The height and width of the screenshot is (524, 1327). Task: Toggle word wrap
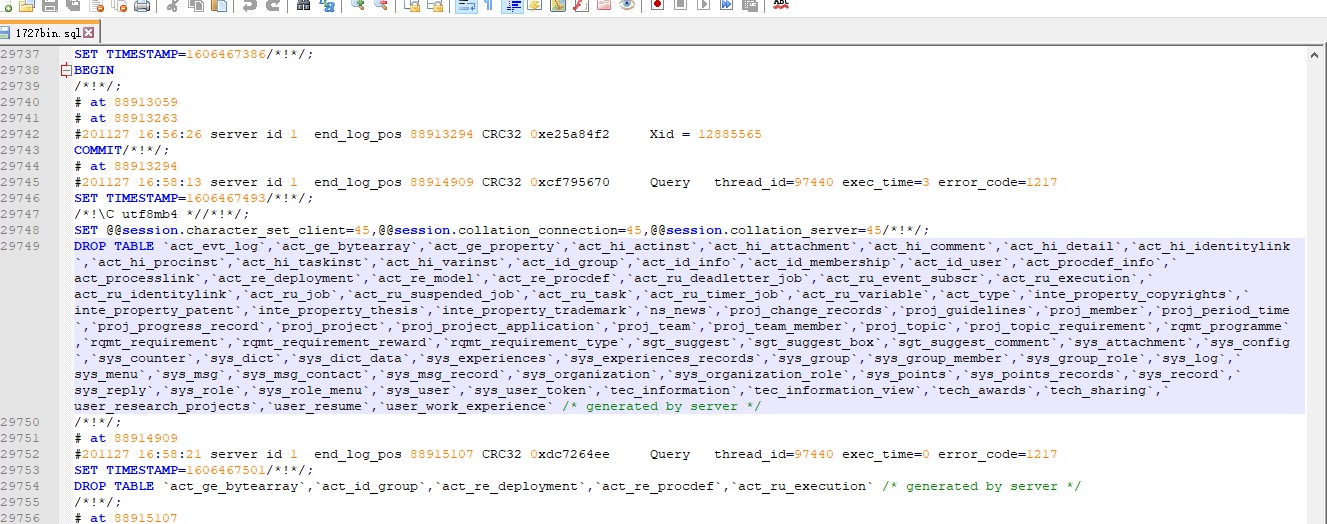click(466, 5)
